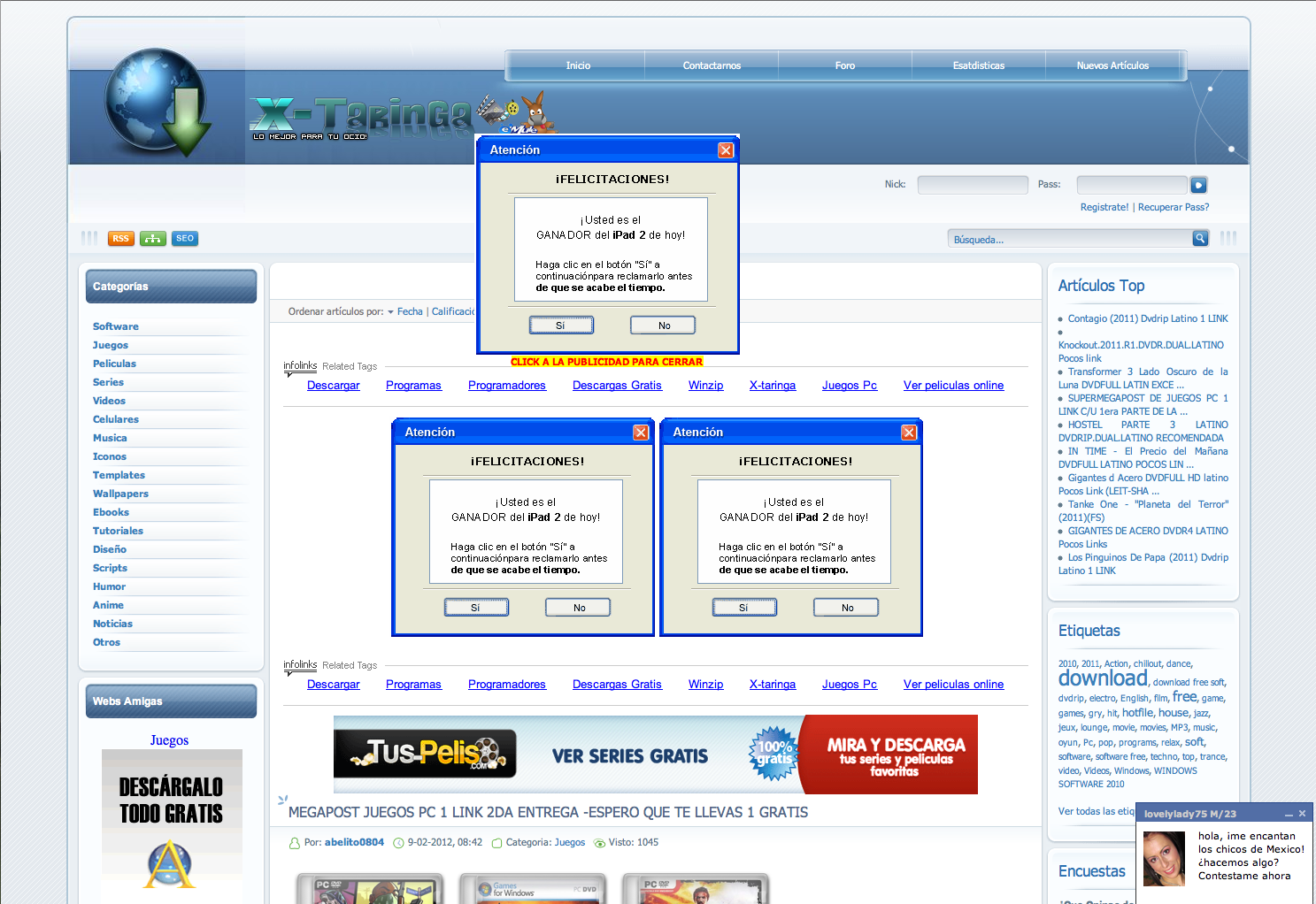Screen dimensions: 1316x904
Task: Close the top Atención popup with X
Action: click(x=726, y=150)
